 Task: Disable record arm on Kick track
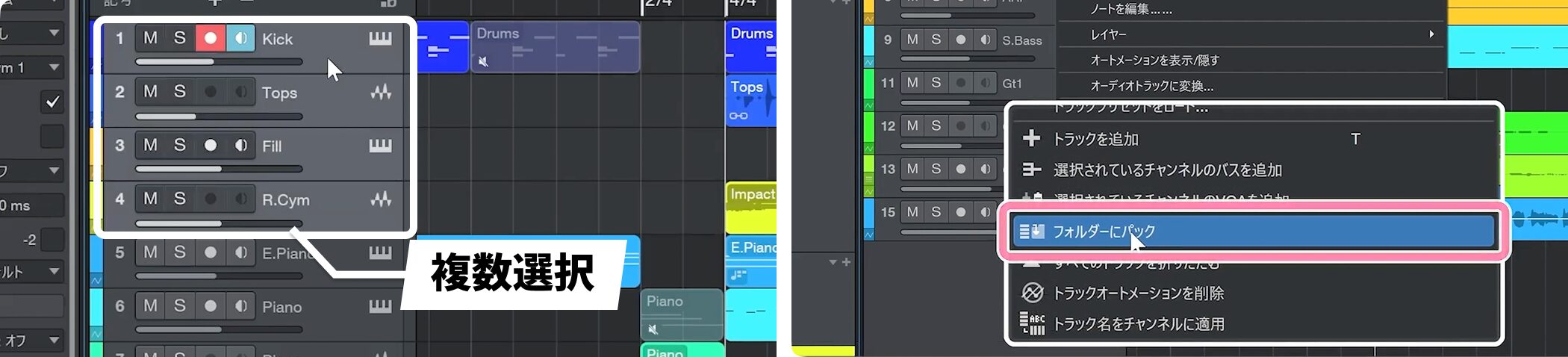(211, 38)
